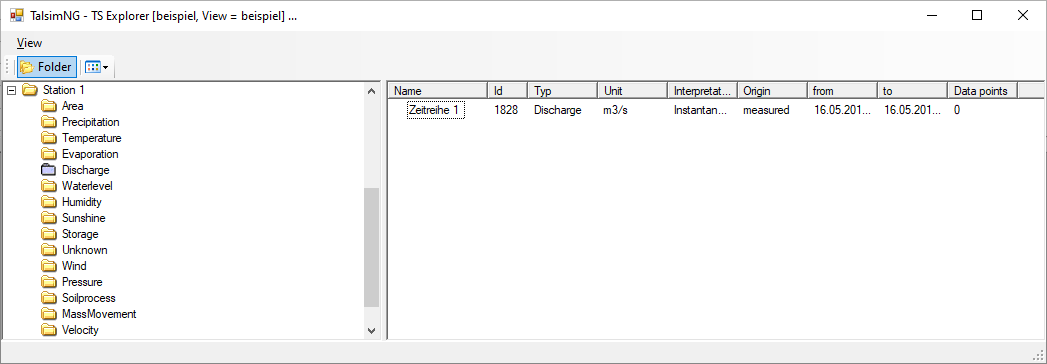The width and height of the screenshot is (1047, 364).
Task: Collapse the Station 1 tree node
Action: point(11,90)
